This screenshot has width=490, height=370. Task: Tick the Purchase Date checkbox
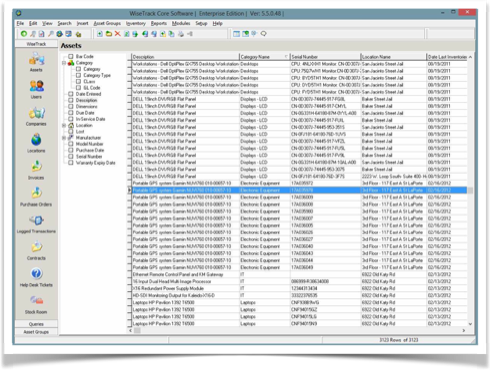pyautogui.click(x=71, y=150)
